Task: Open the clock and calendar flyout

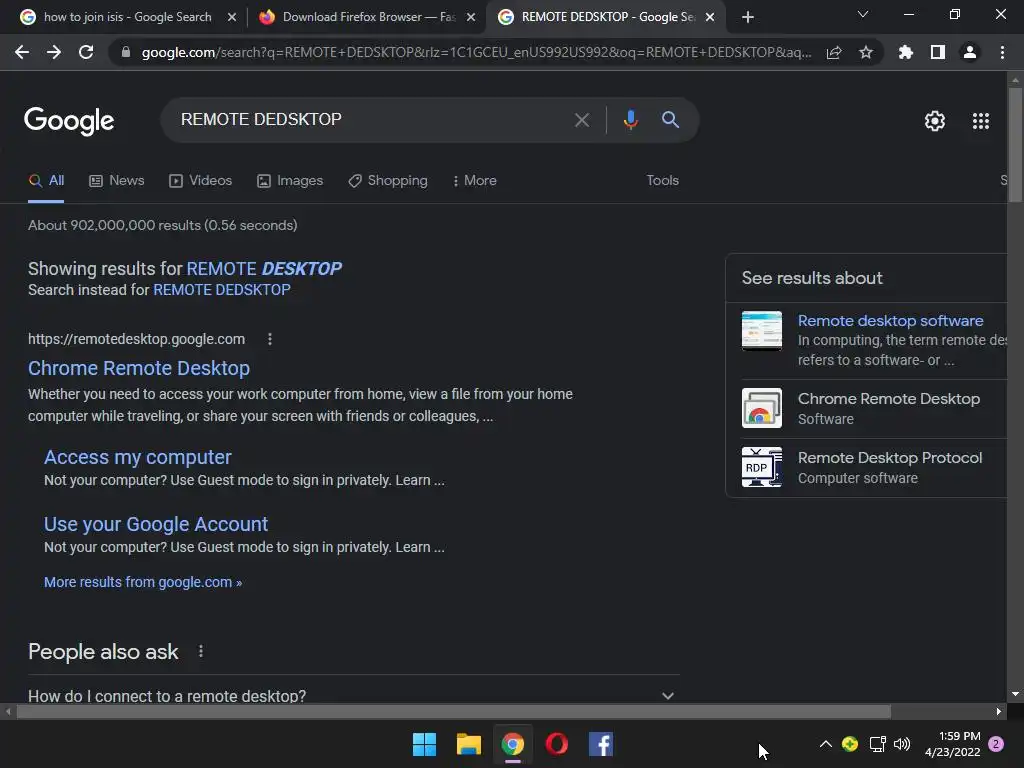Action: [953, 744]
